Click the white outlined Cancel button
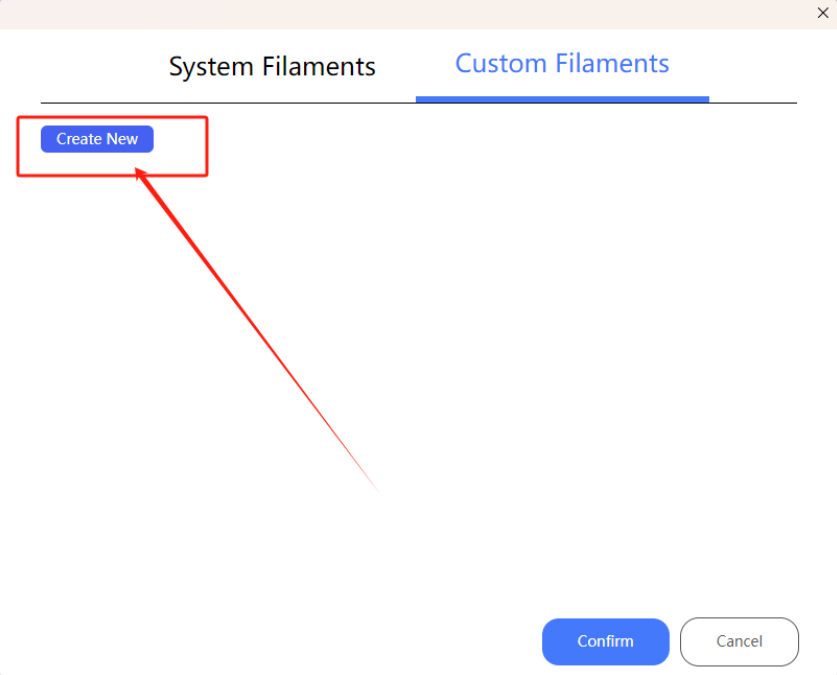This screenshot has width=837, height=675. click(x=739, y=641)
